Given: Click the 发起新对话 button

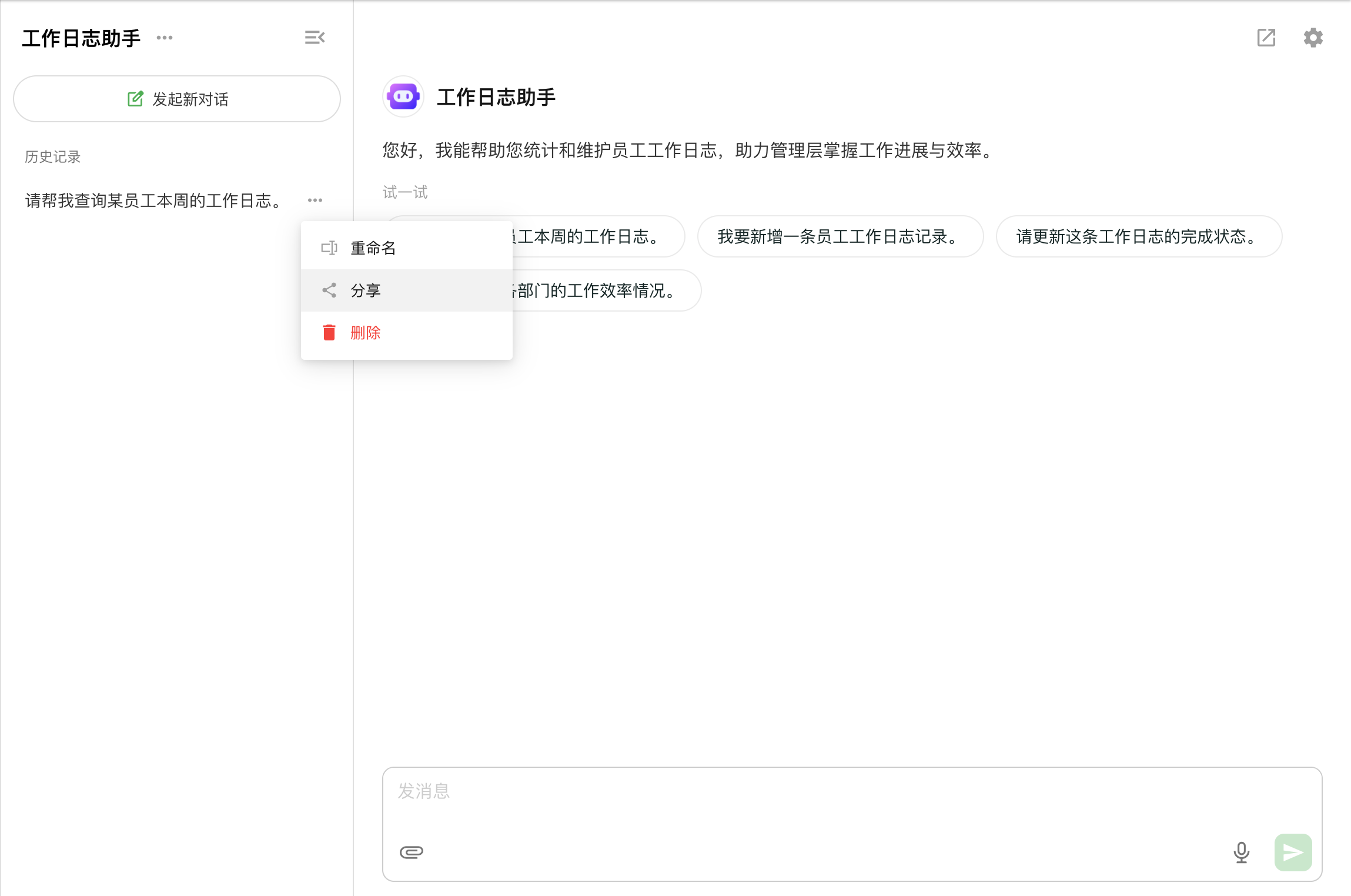Looking at the screenshot, I should click(177, 99).
